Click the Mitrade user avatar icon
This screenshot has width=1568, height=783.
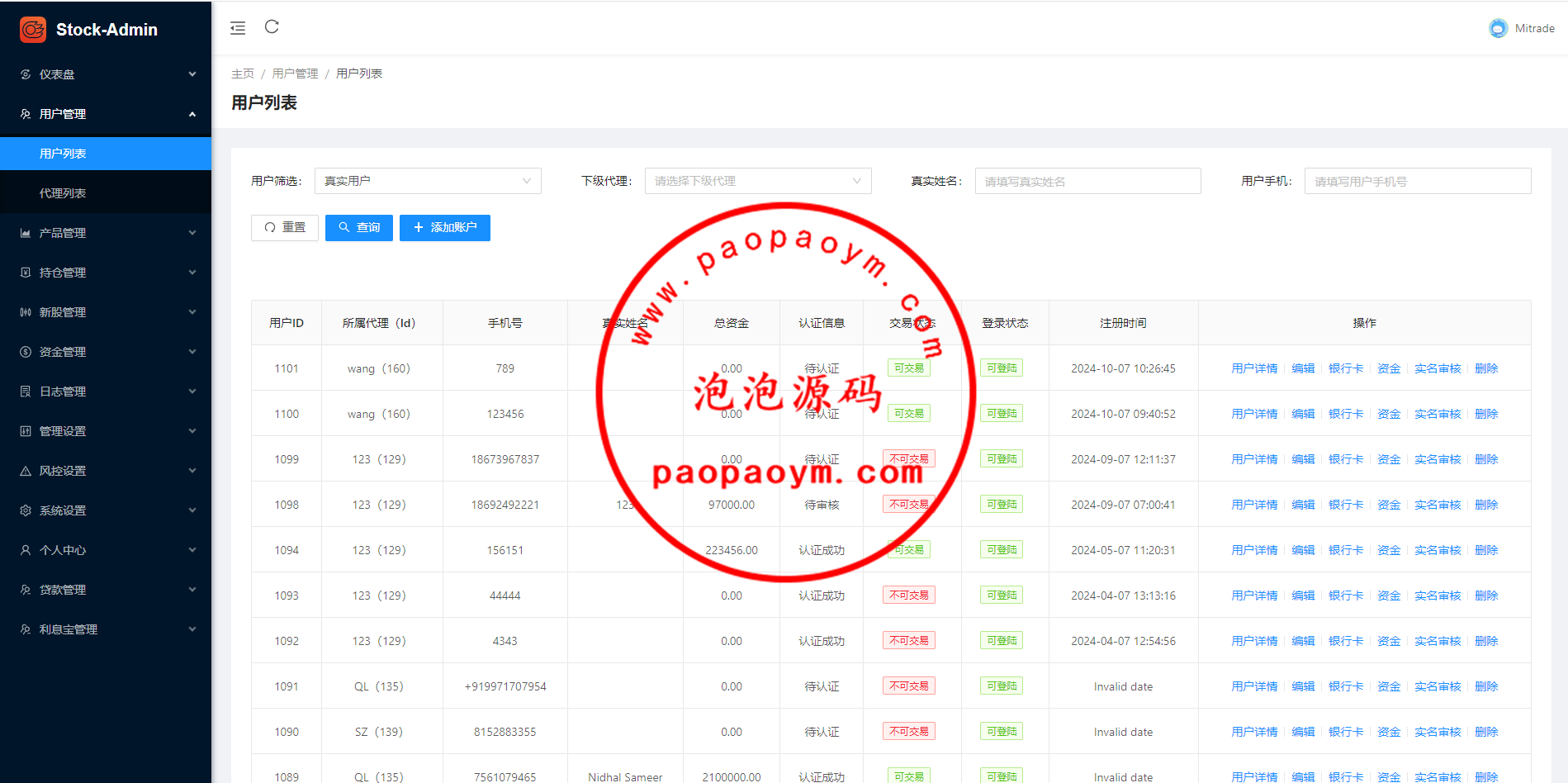(x=1498, y=28)
